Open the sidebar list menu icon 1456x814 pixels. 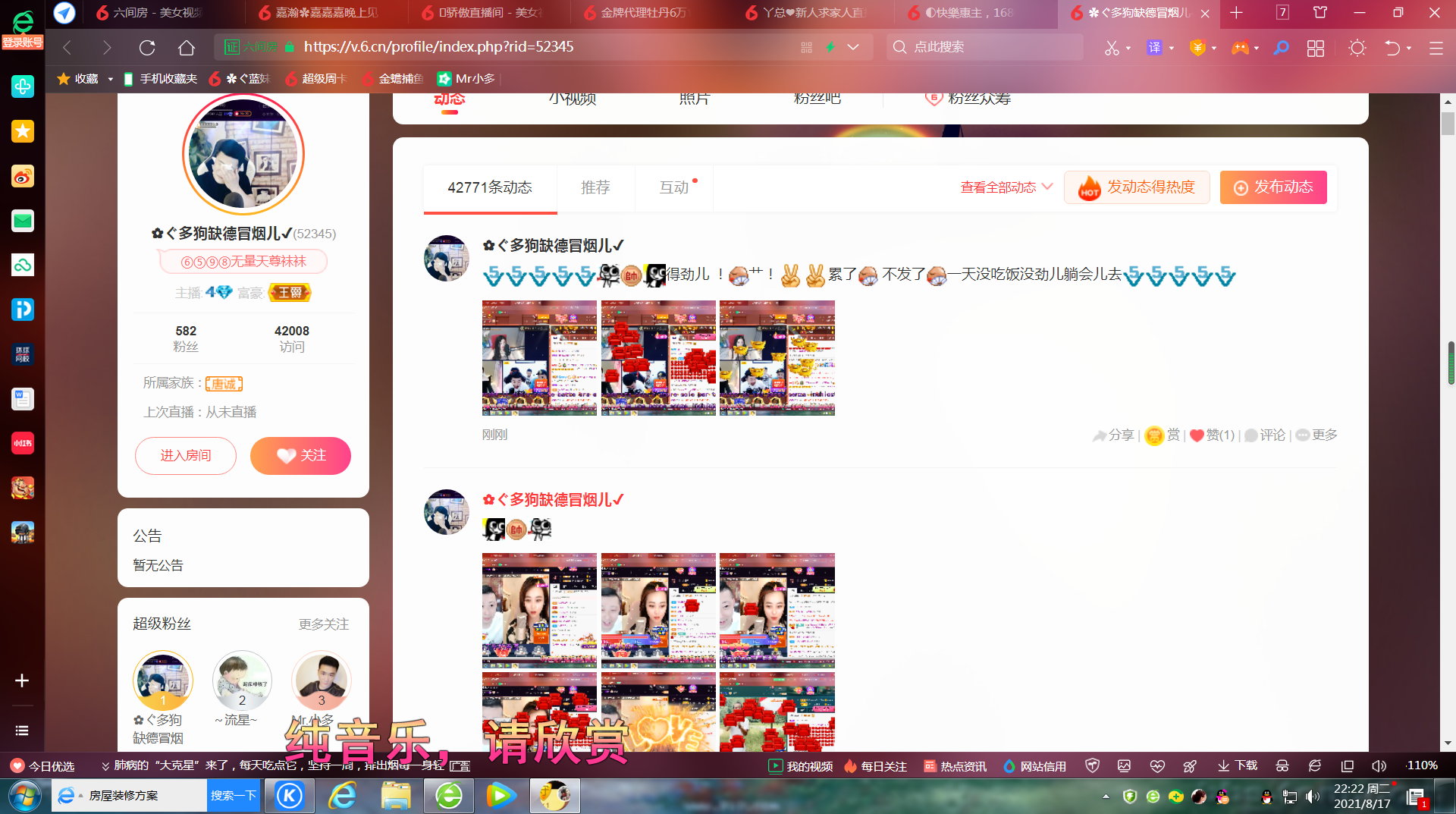[x=22, y=731]
